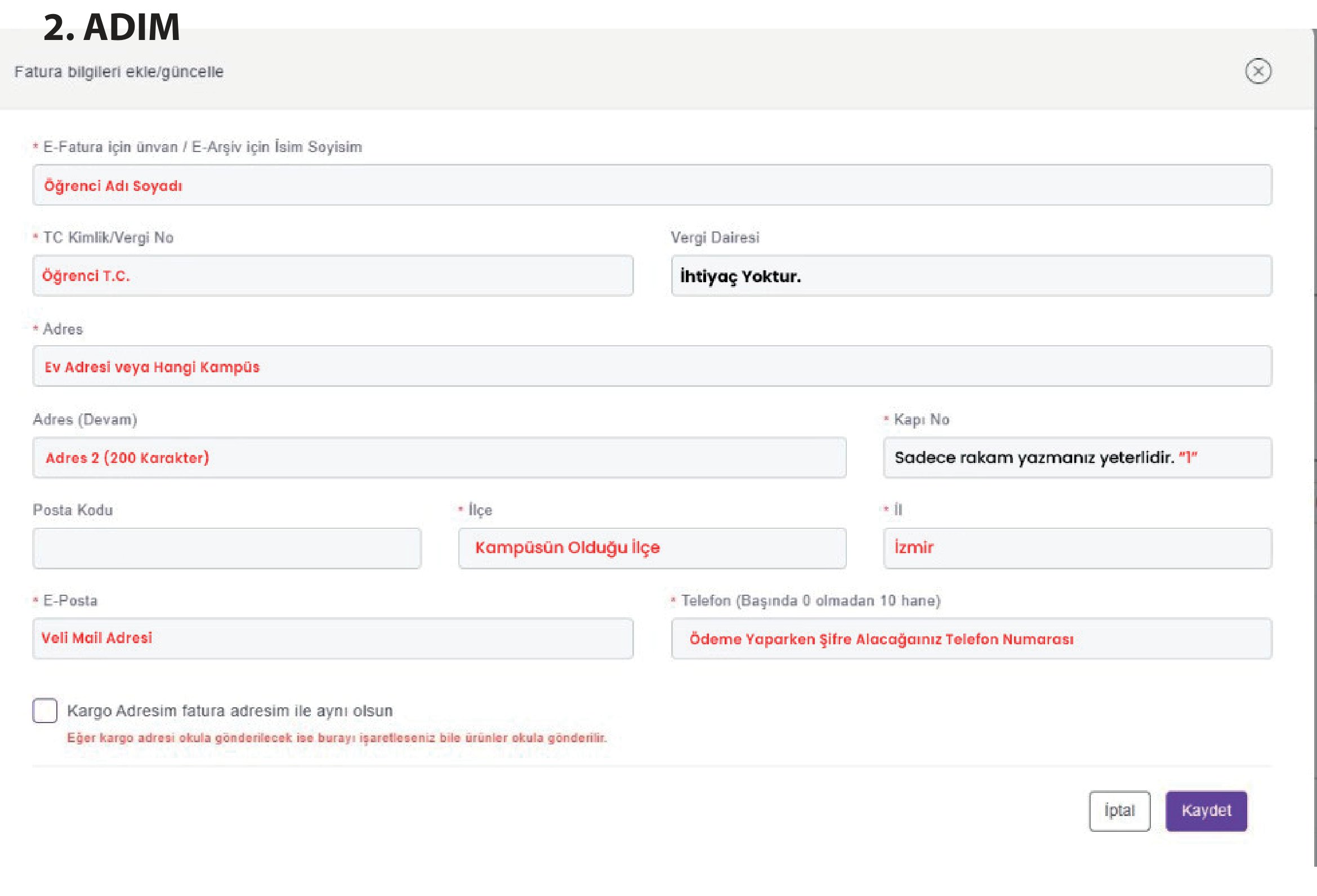Click the İptal button

pyautogui.click(x=1119, y=810)
